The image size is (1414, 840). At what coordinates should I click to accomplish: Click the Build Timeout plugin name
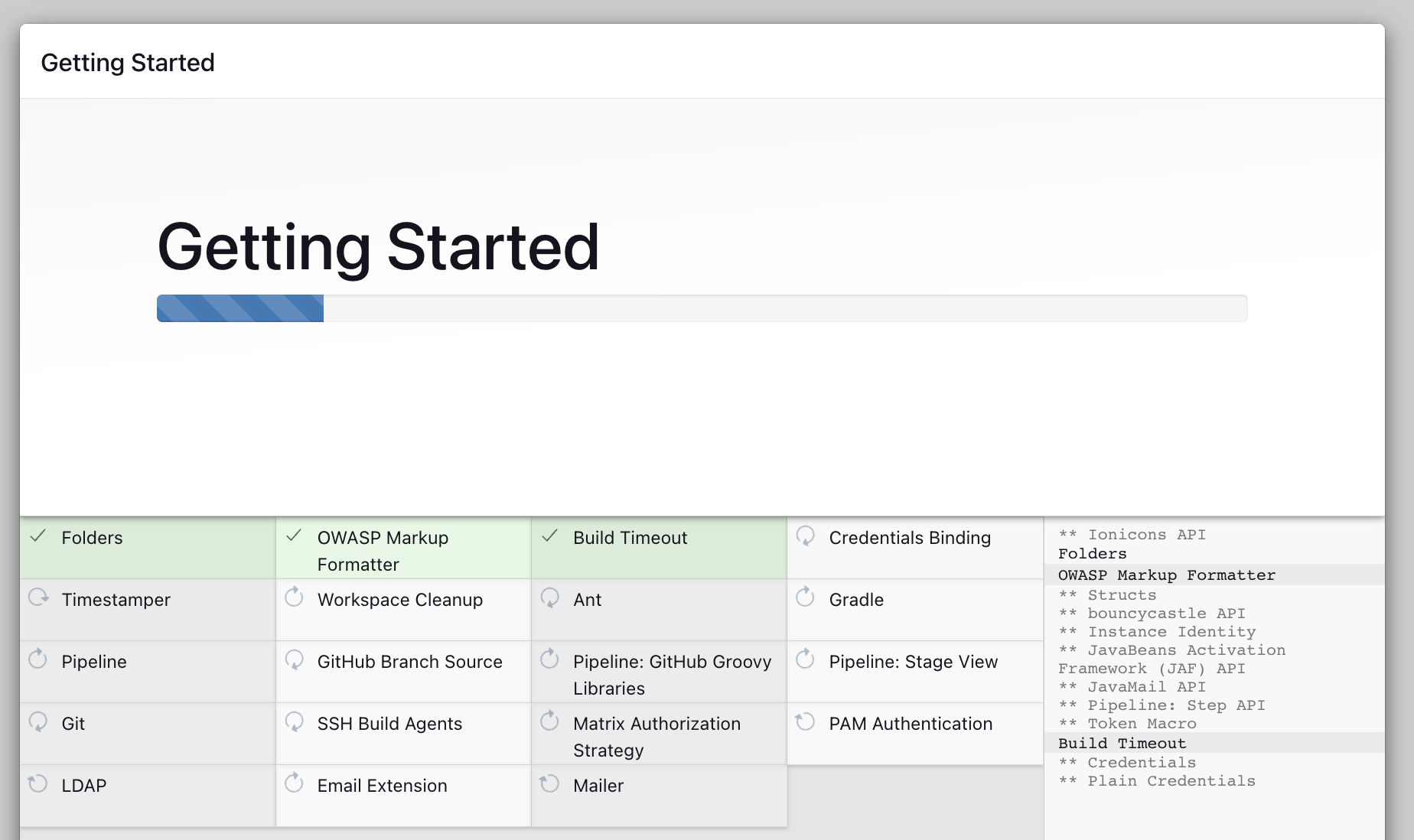pyautogui.click(x=630, y=538)
